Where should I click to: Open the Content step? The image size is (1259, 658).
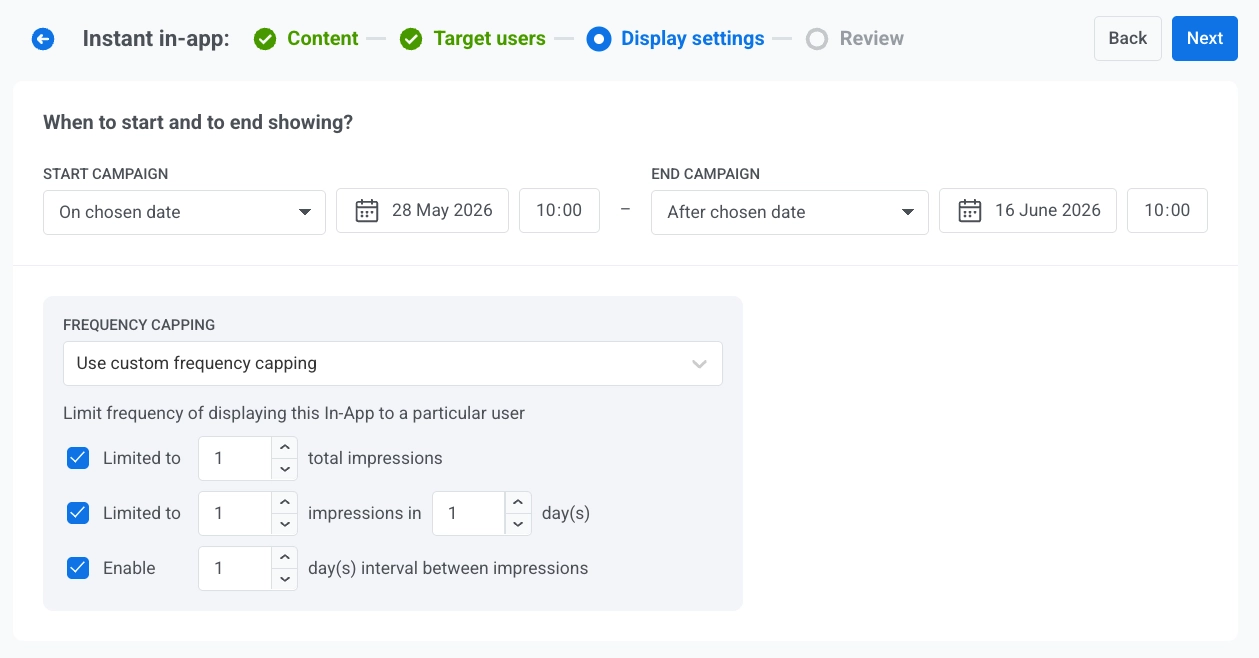point(322,39)
